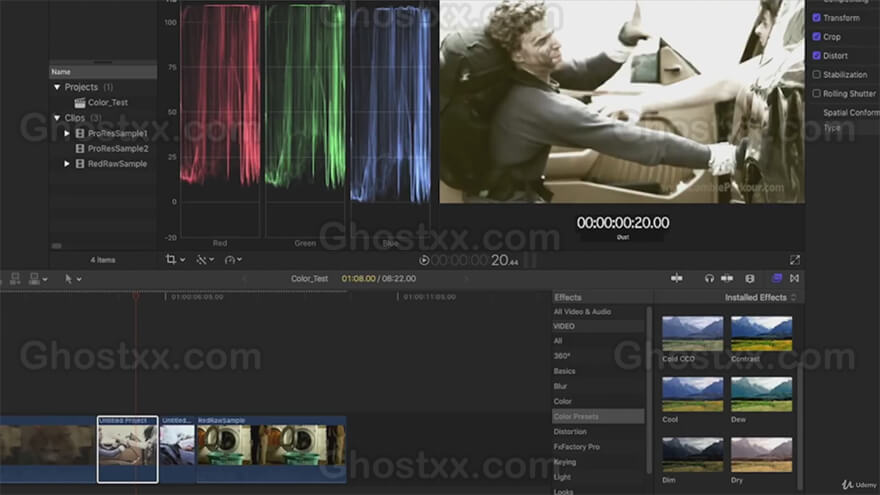Screen dimensions: 880x495
Task: Select the RedRawSample clip in timeline
Action: [x=271, y=449]
